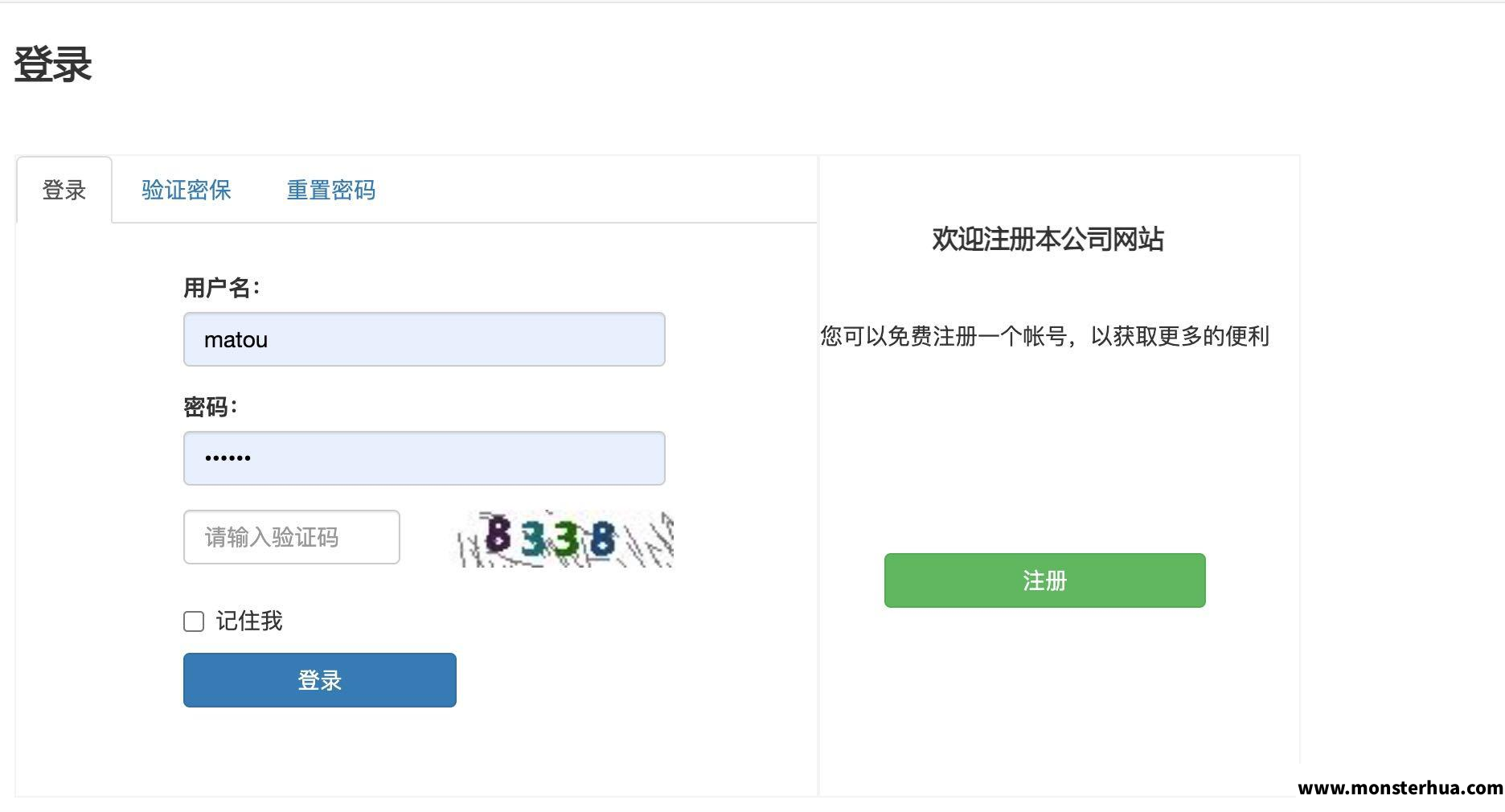Viewport: 1505px width, 812px height.
Task: Click the www.monsterhua.com watermark
Action: coord(1400,788)
